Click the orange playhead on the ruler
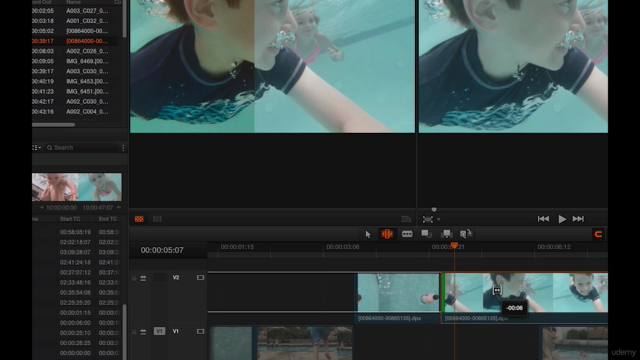This screenshot has width=640, height=360. (454, 245)
